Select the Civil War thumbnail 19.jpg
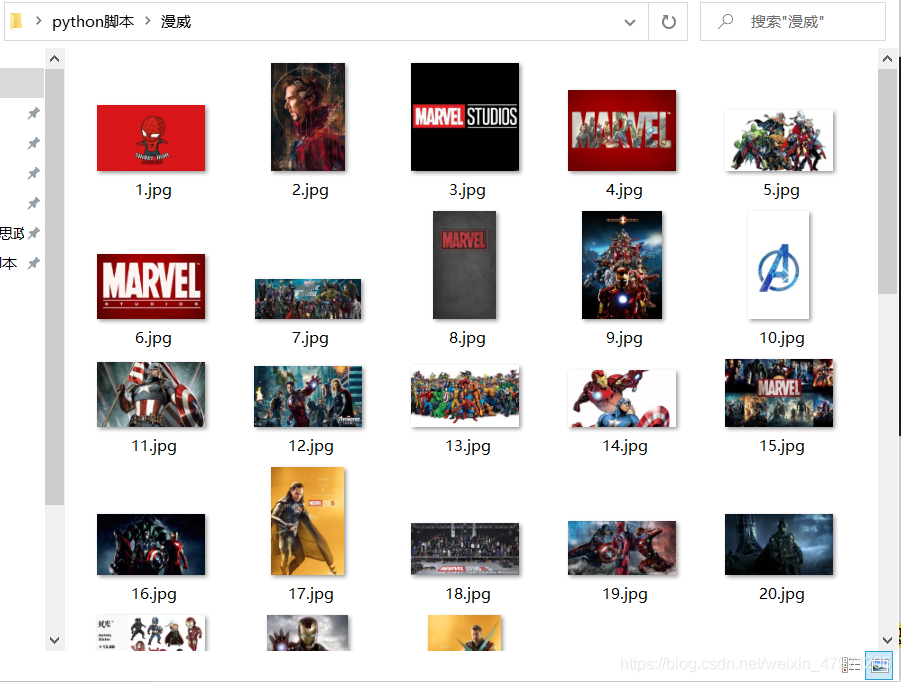 [x=622, y=548]
